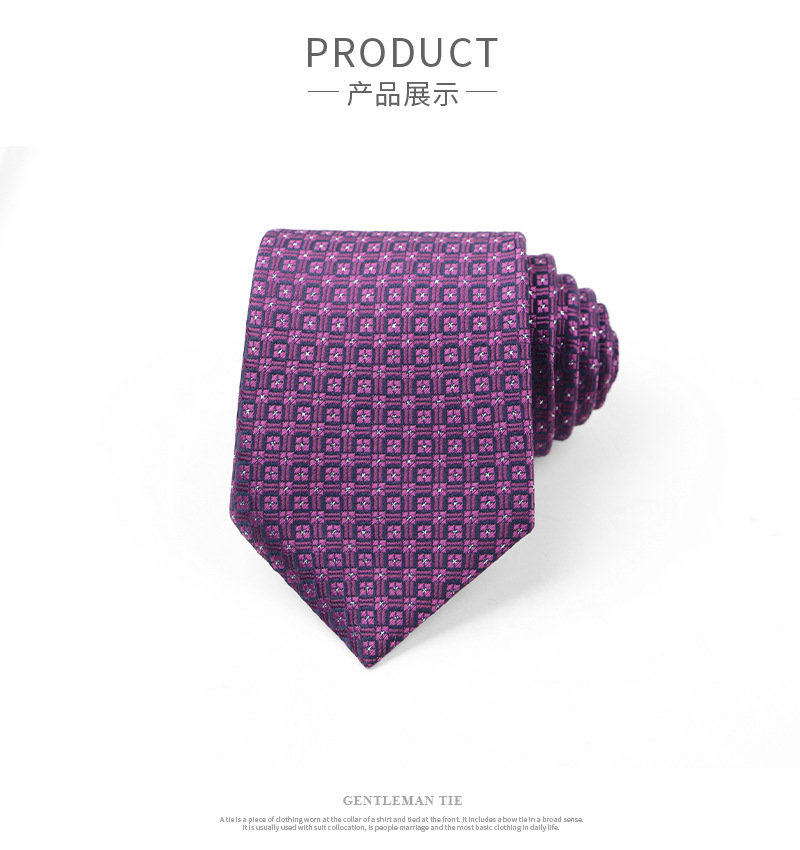Screen dimensions: 800x850
Task: Select the purple patterned tie image
Action: click(423, 448)
